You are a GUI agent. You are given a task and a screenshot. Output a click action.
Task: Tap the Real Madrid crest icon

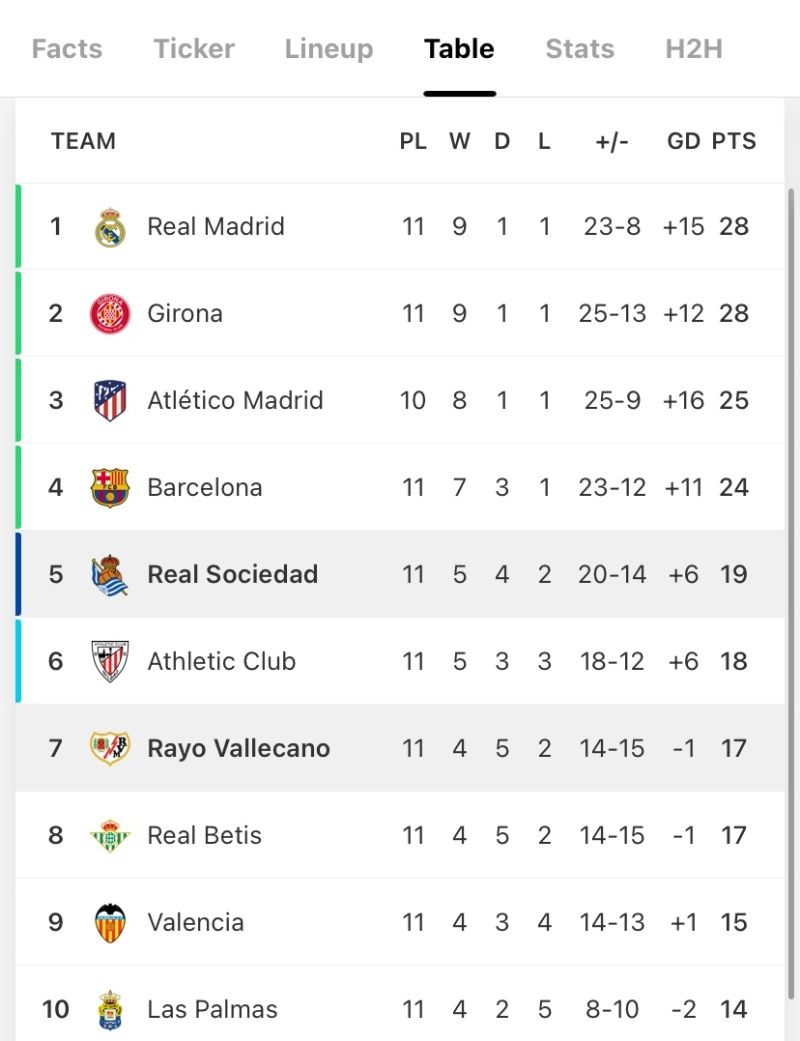tap(110, 227)
